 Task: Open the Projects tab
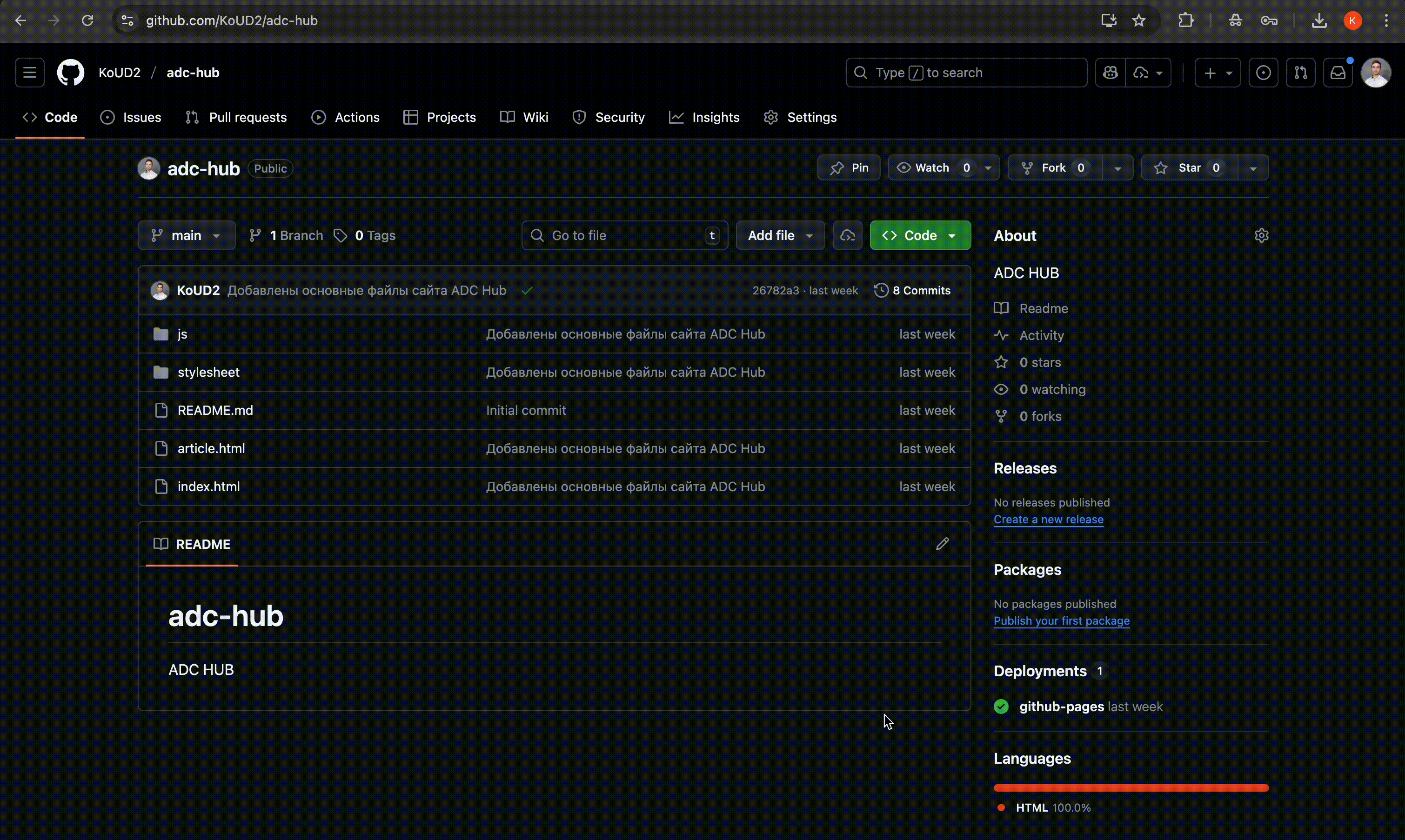440,117
